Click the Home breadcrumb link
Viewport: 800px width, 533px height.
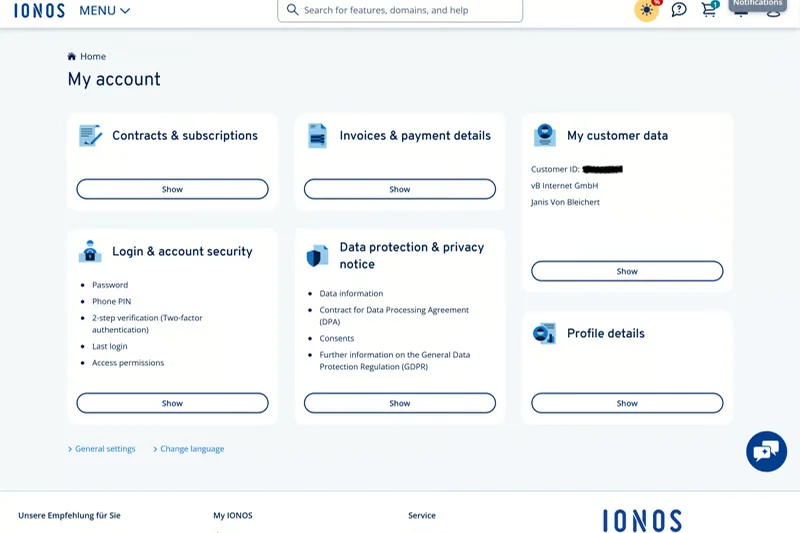tap(93, 56)
